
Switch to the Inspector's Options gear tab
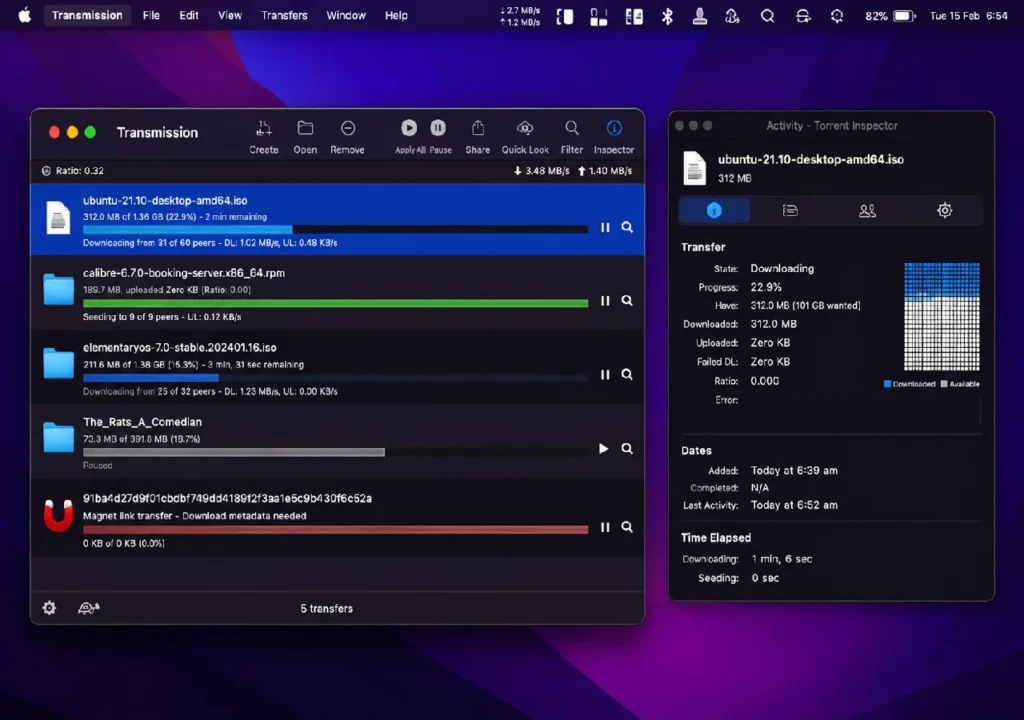(x=944, y=210)
